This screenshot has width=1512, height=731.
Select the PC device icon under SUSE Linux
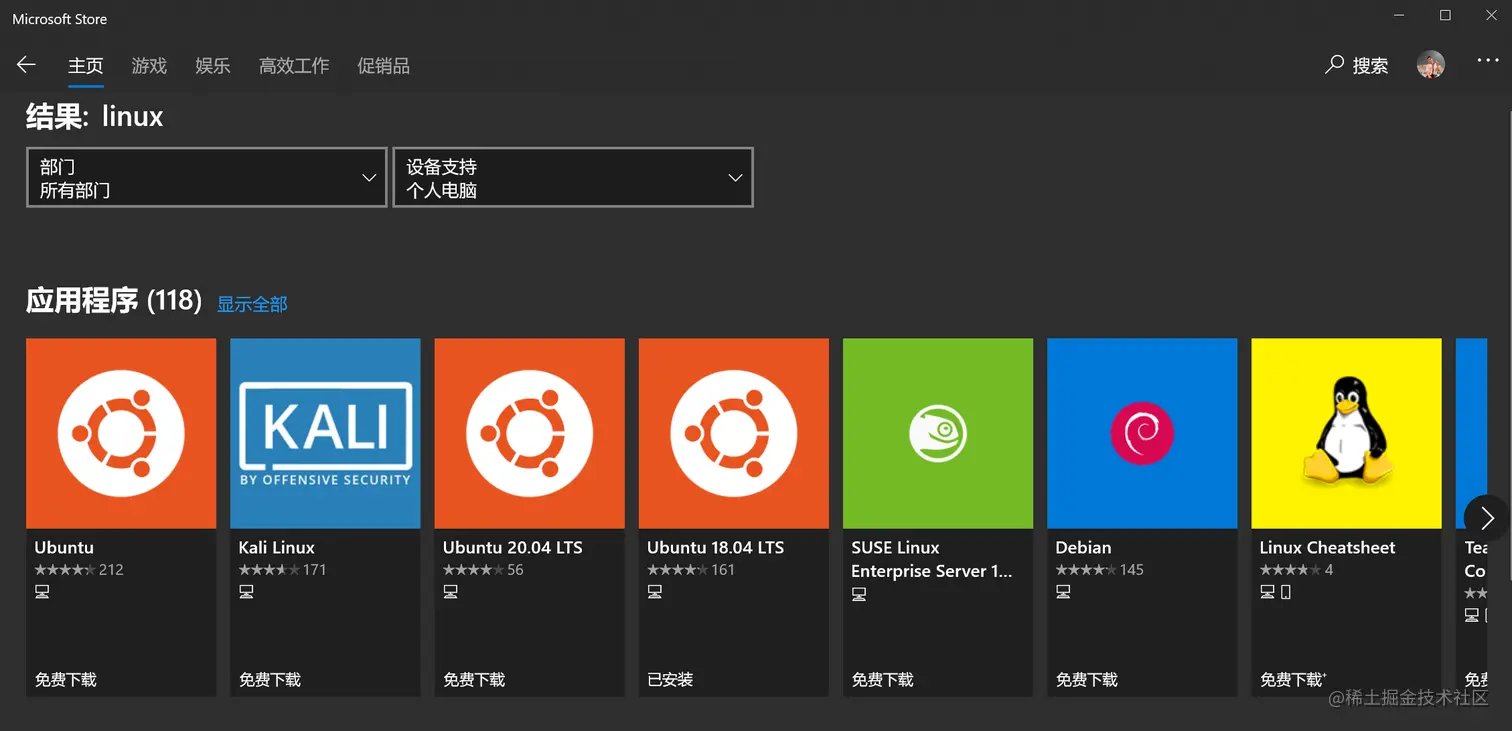[858, 594]
